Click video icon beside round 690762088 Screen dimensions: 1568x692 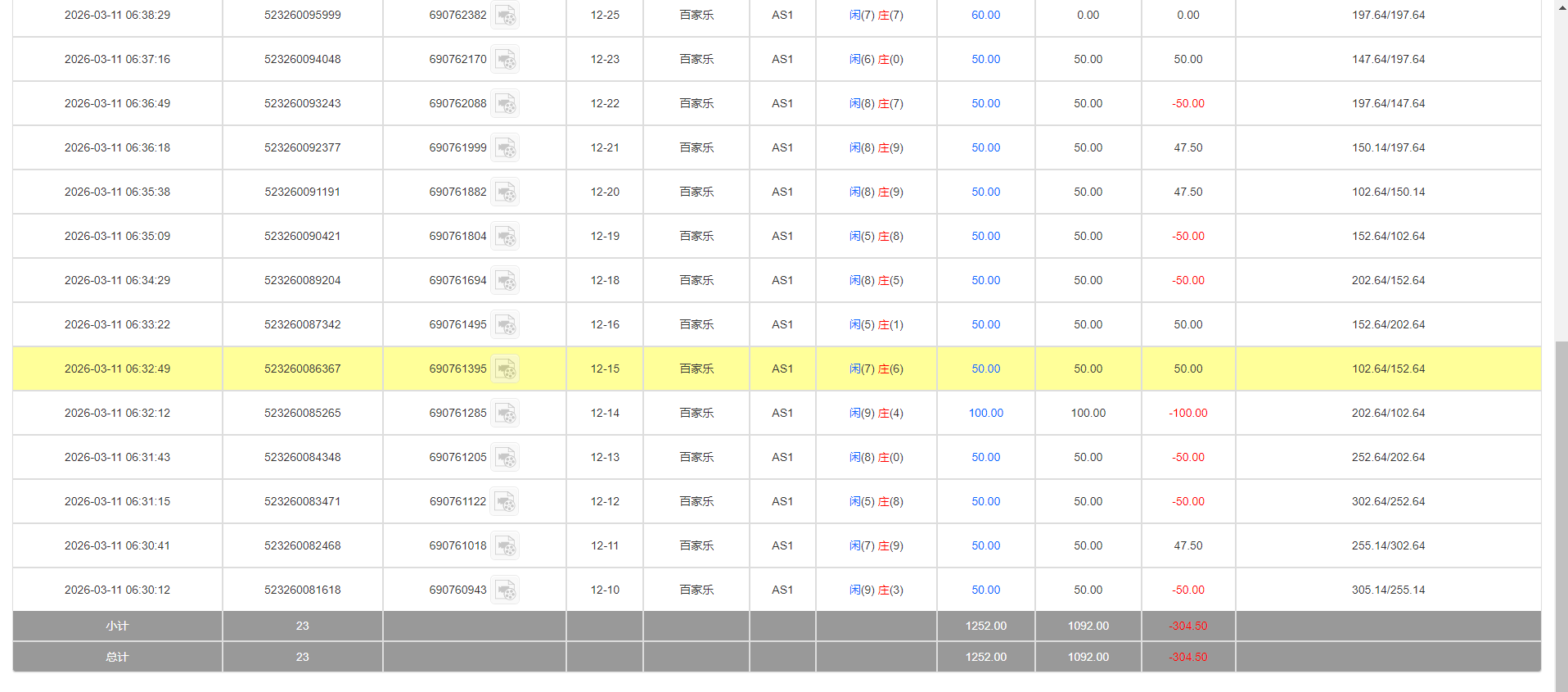click(506, 104)
